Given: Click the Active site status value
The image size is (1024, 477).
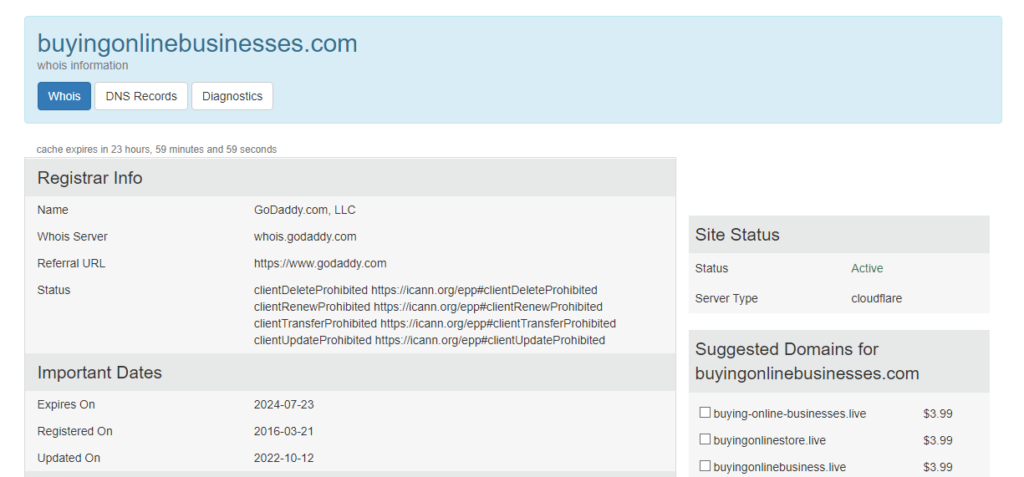Looking at the screenshot, I should [x=867, y=269].
